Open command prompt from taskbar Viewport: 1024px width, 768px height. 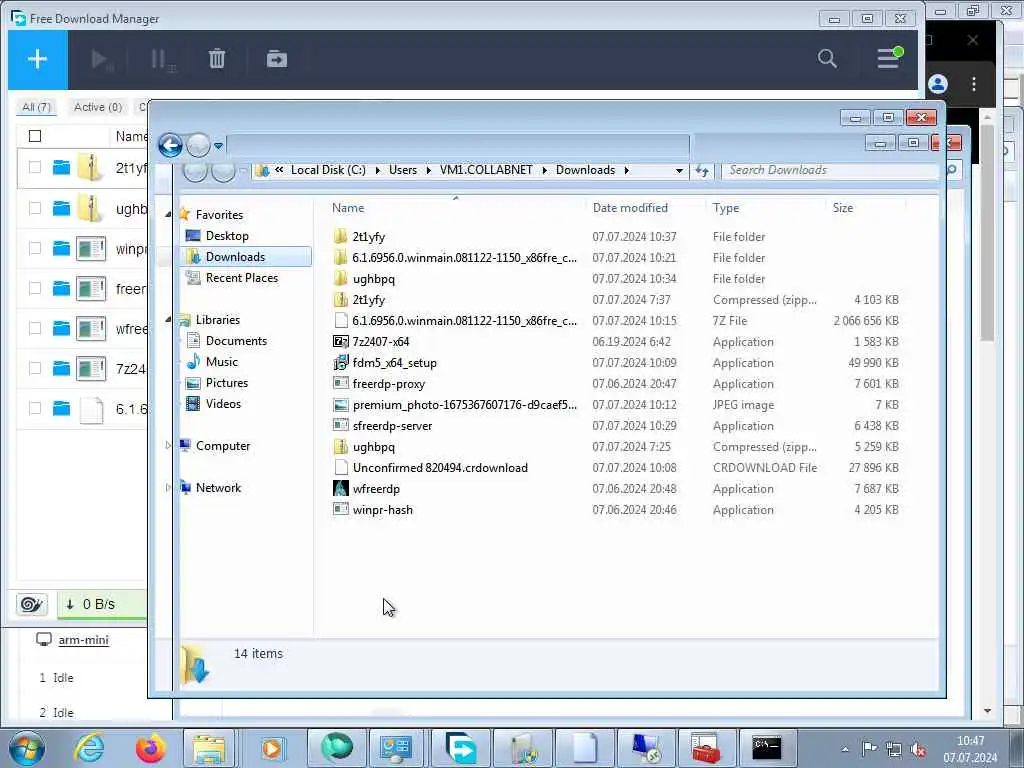click(767, 748)
